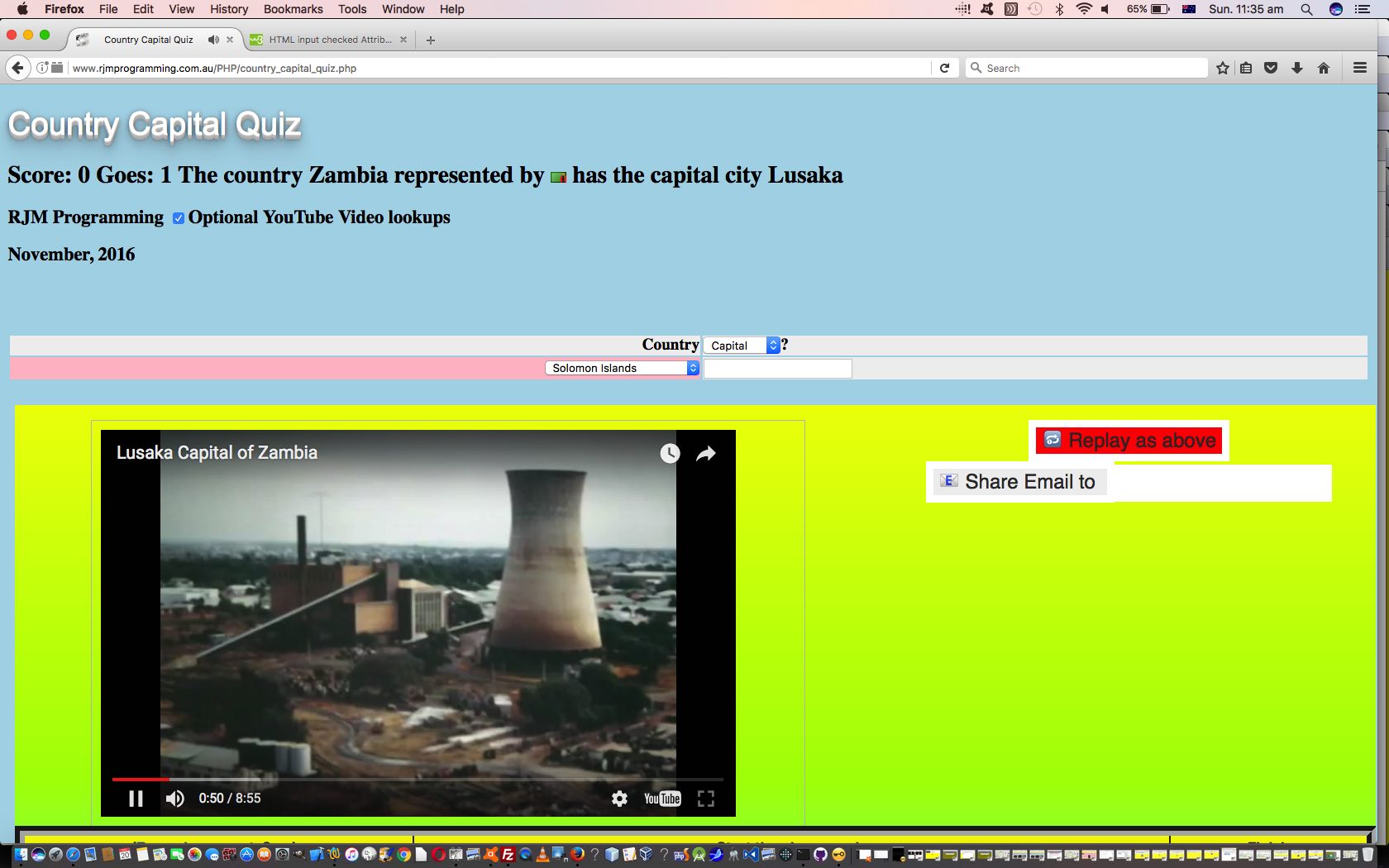The width and height of the screenshot is (1389, 868).
Task: Click the Share Email to button
Action: (x=1019, y=482)
